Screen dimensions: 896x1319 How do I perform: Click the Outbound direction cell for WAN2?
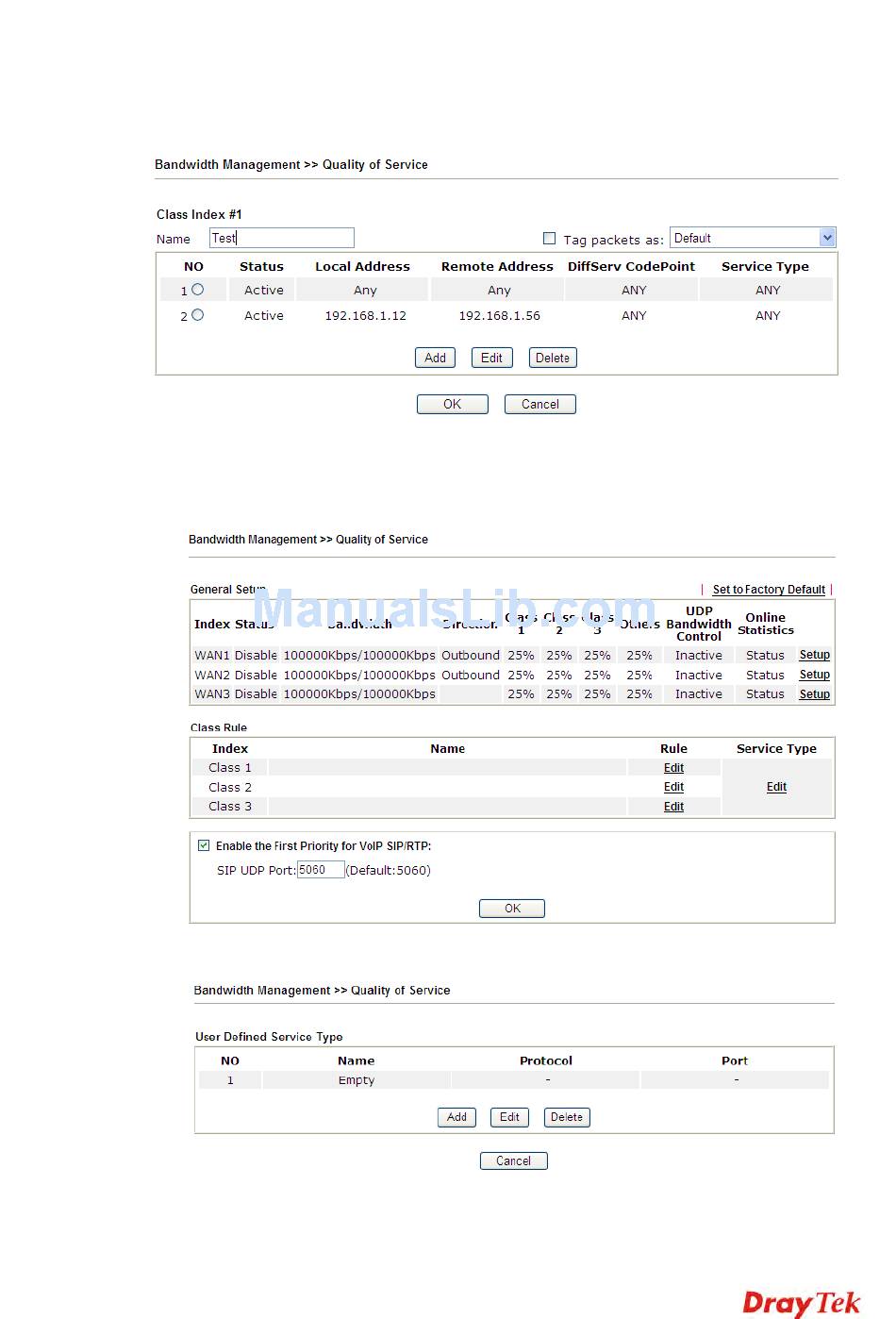click(x=471, y=675)
